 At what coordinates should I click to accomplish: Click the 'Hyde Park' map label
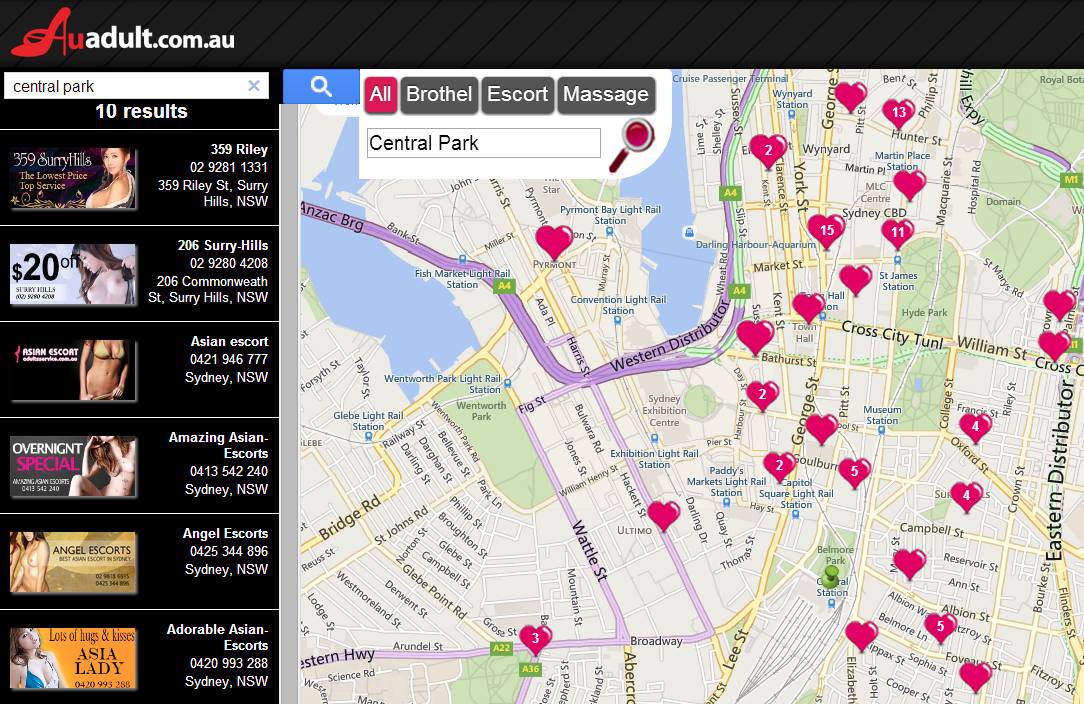[x=924, y=313]
